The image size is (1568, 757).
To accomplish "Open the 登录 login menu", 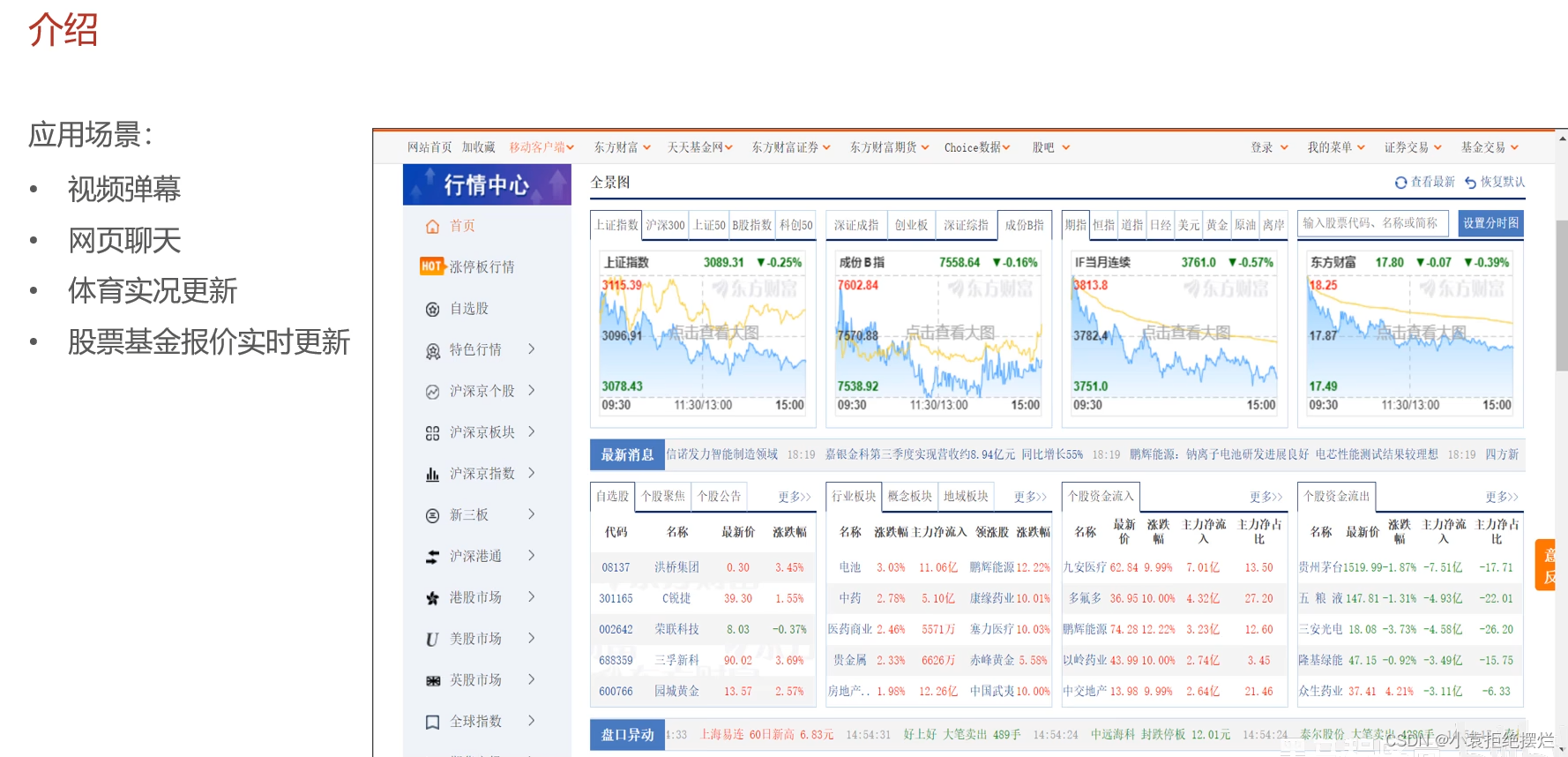I will coord(1269,147).
